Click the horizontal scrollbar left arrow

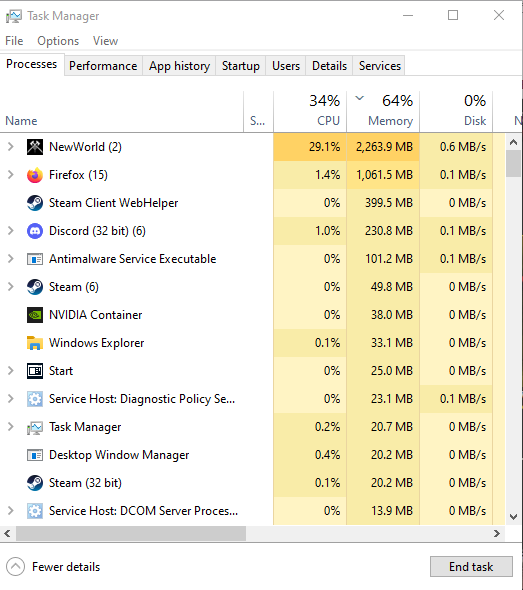[7, 534]
